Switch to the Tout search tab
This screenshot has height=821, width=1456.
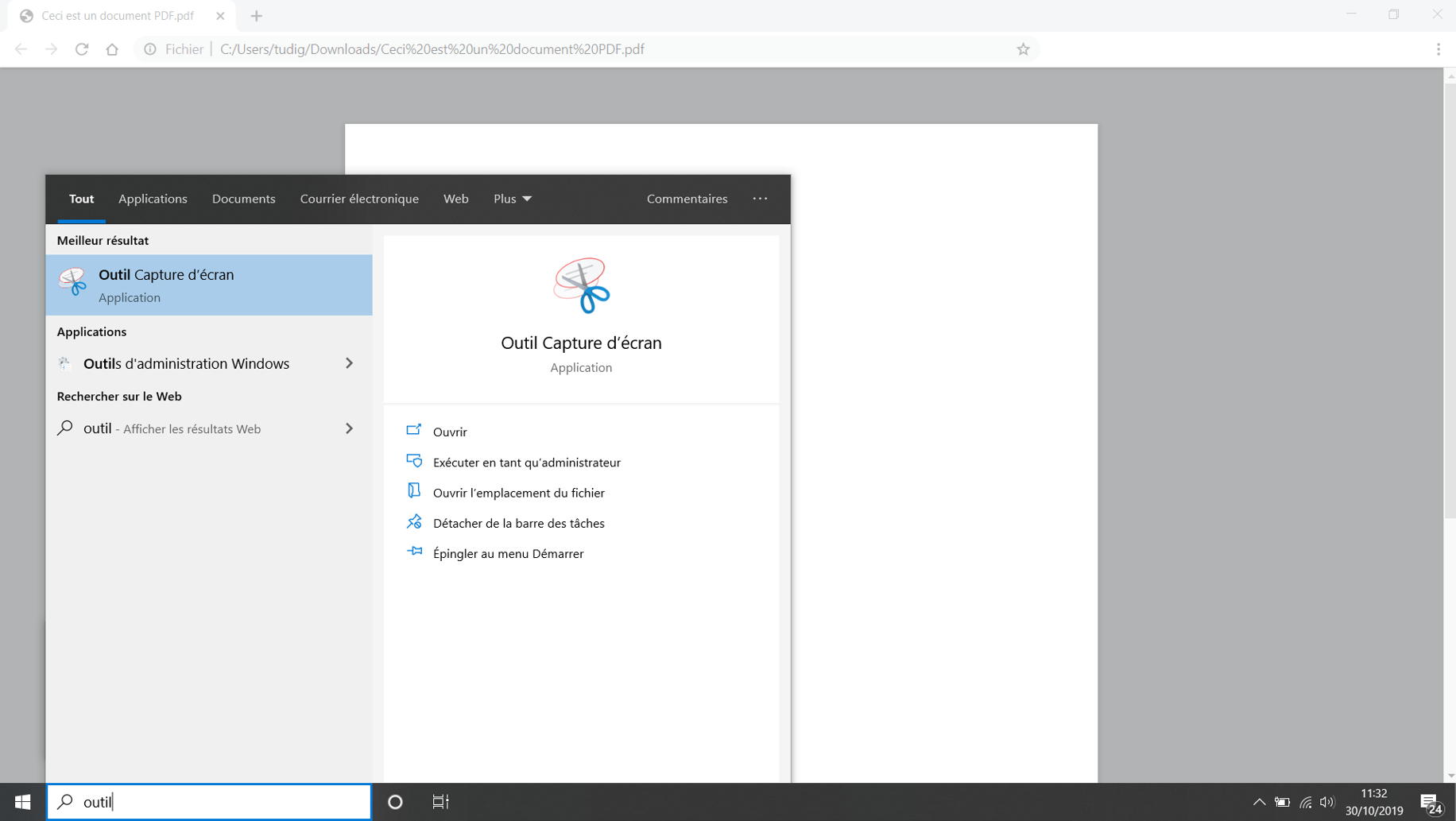tap(81, 199)
